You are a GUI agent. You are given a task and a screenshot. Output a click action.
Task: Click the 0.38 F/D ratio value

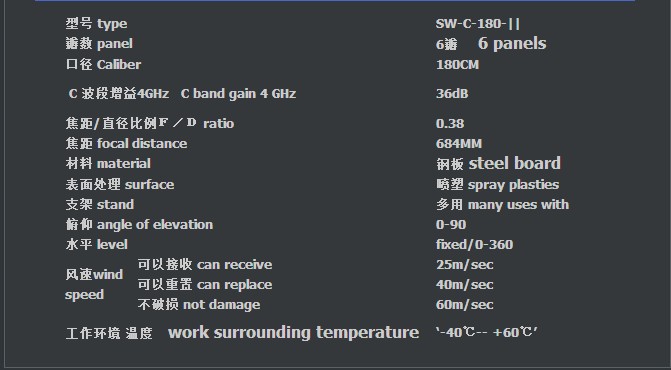(450, 124)
